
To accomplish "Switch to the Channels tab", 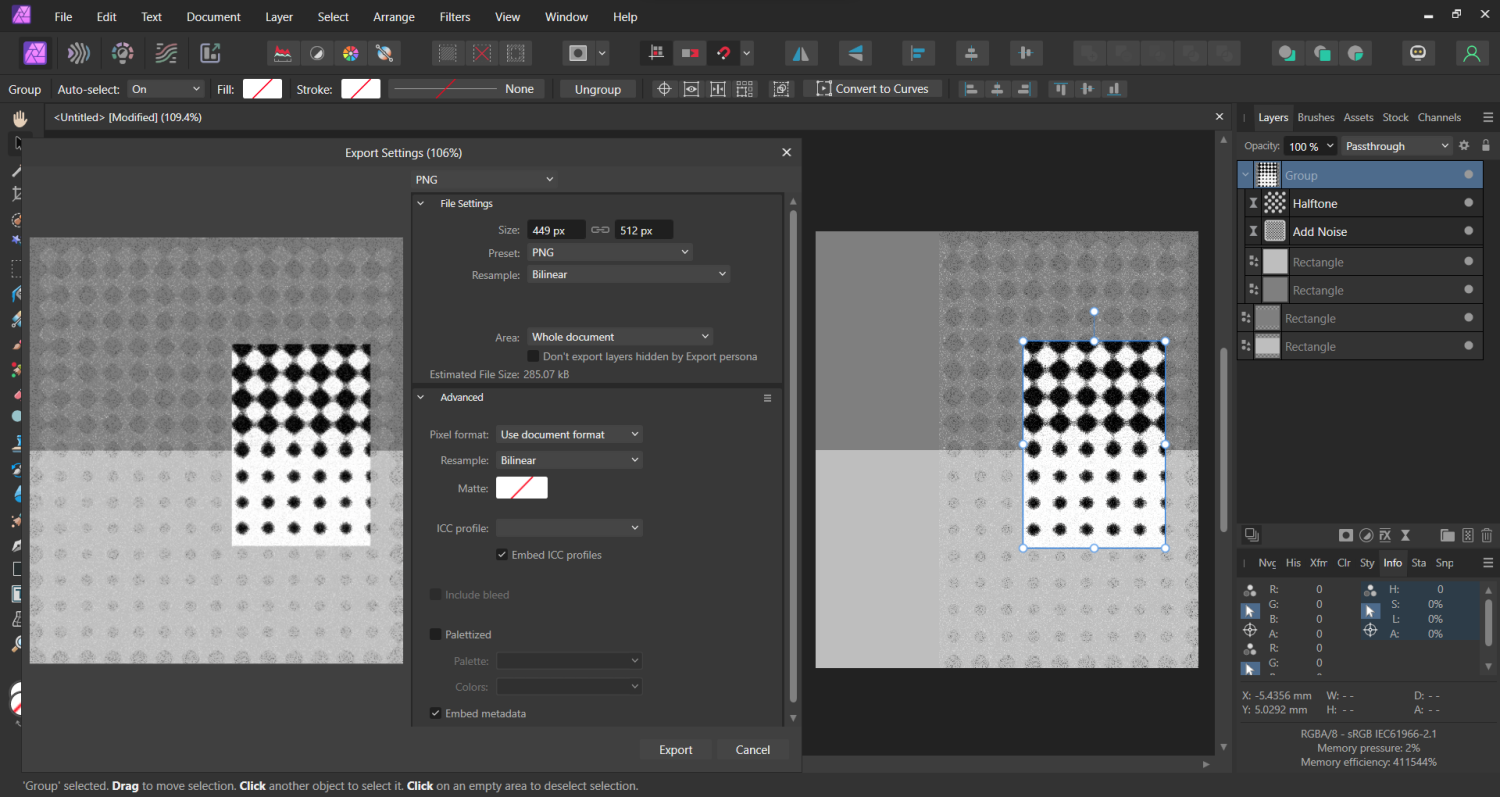I will point(1439,117).
